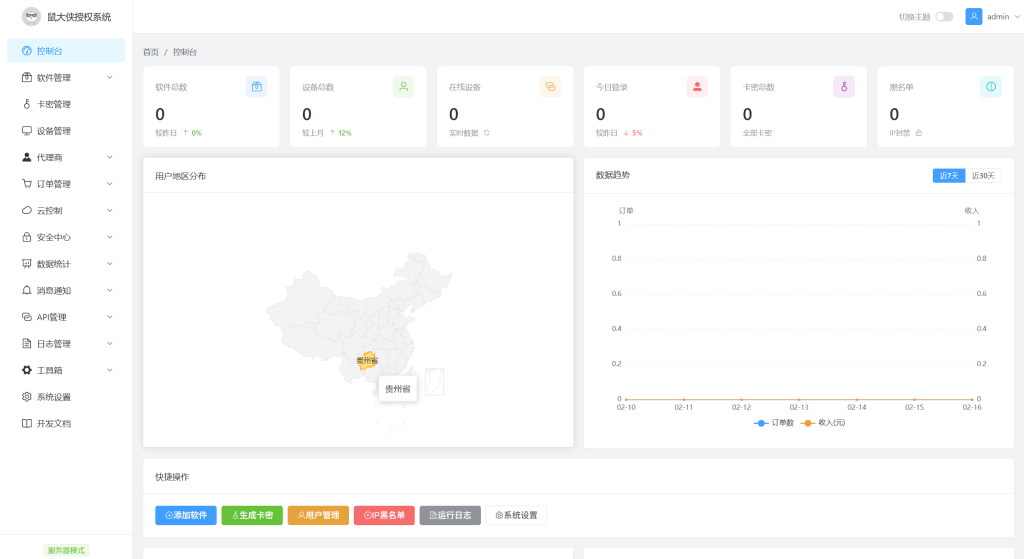Open the admin user dropdown arrow
This screenshot has width=1024, height=559.
[1017, 17]
